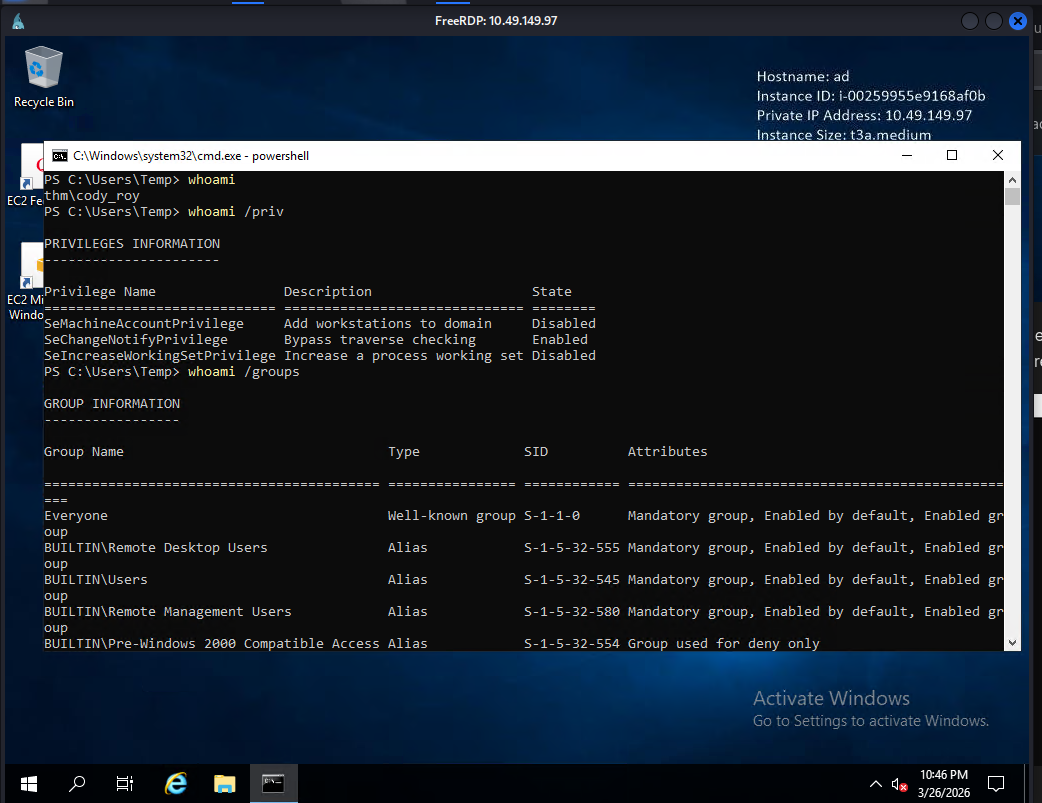Open the muted volume tray icon
Screen dimensions: 1042x803
tap(899, 785)
